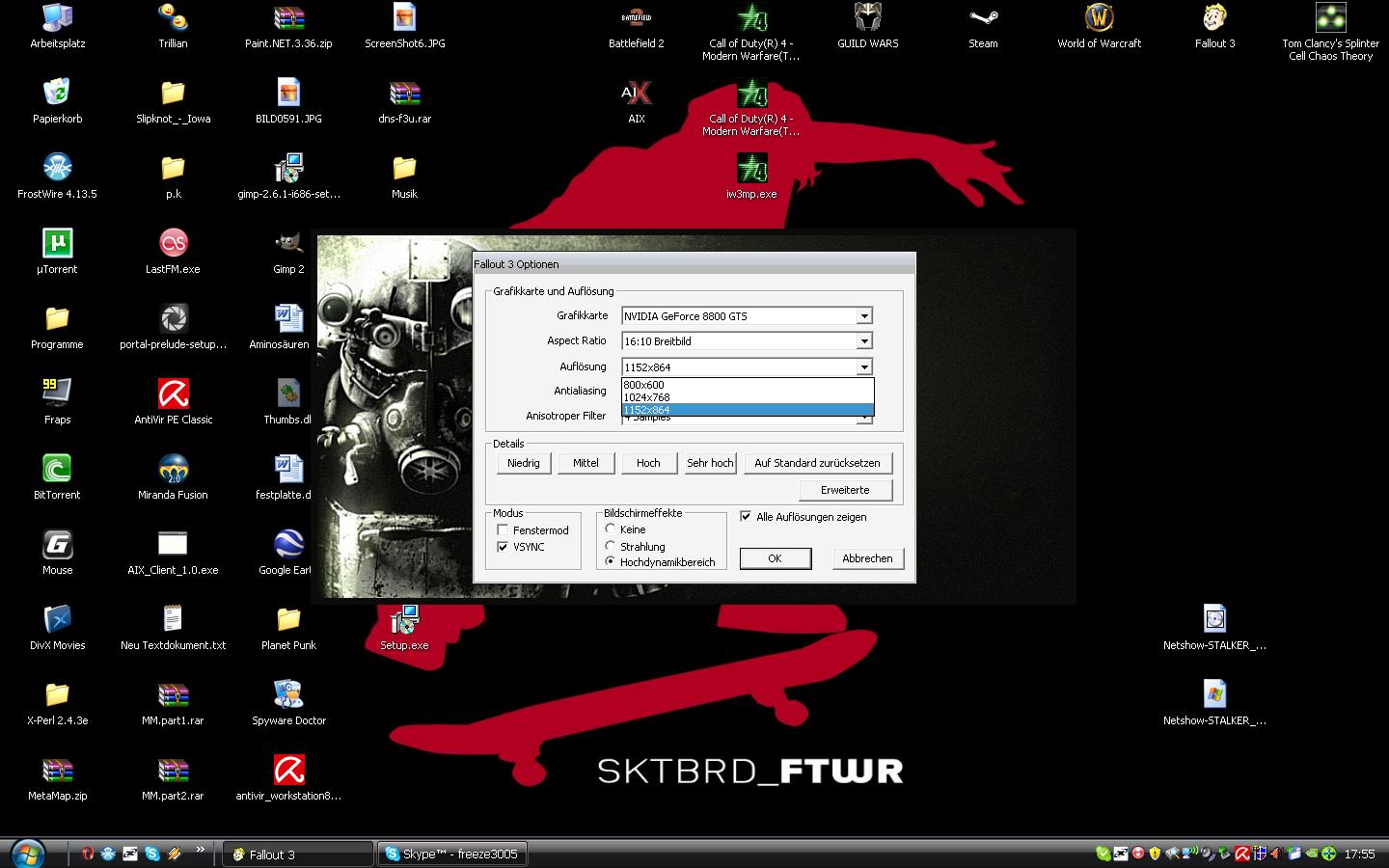This screenshot has width=1389, height=868.
Task: Select the Hochdynamikbereich radio button
Action: (x=611, y=561)
